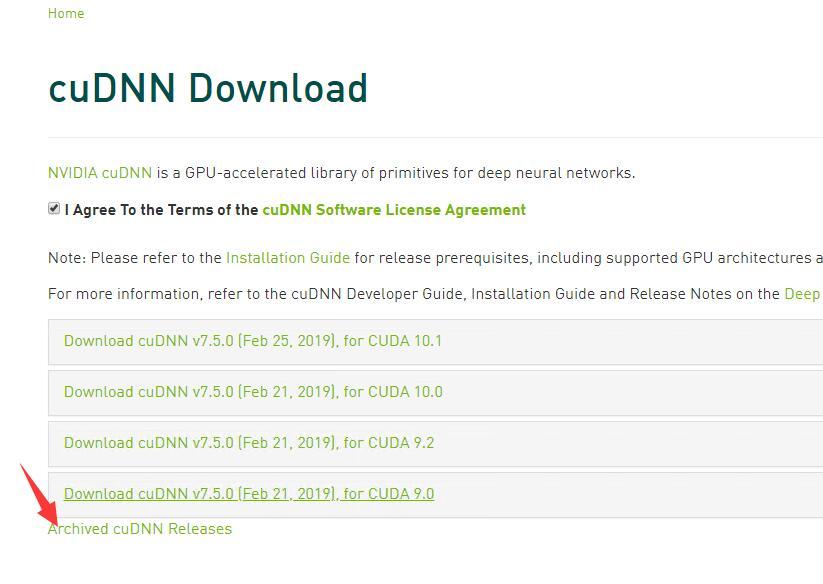Expand Download cuDNN v7.5.0 for CUDA 9.2
Viewport: 823px width, 584px height.
click(248, 443)
